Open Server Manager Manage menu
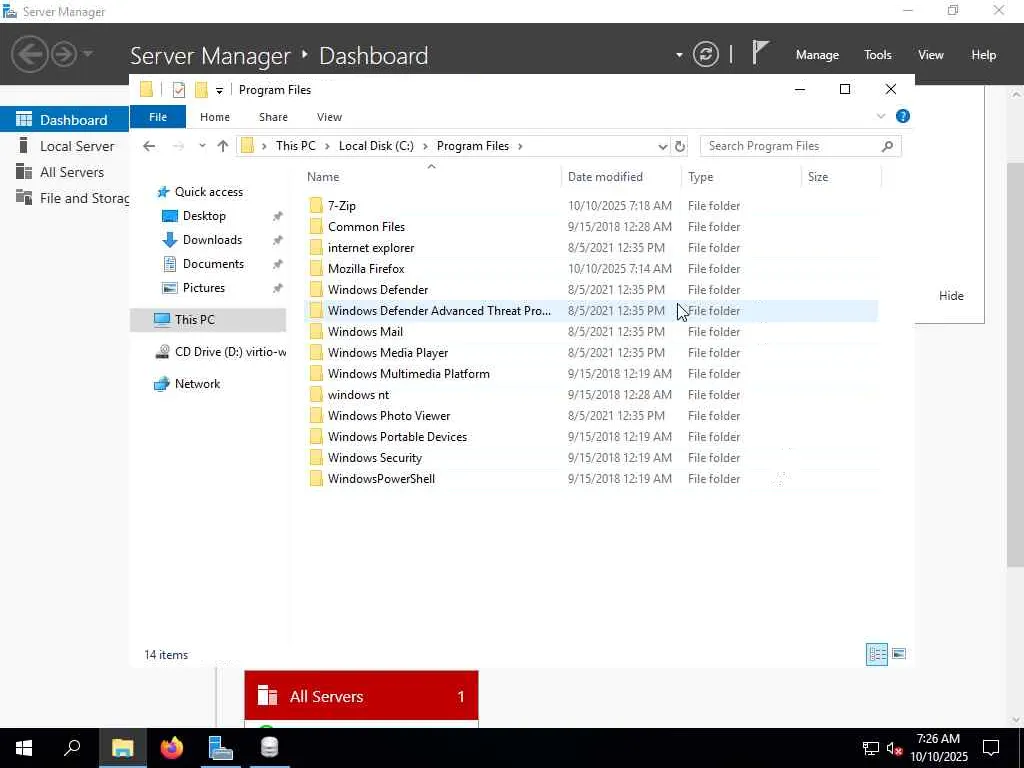 click(817, 55)
